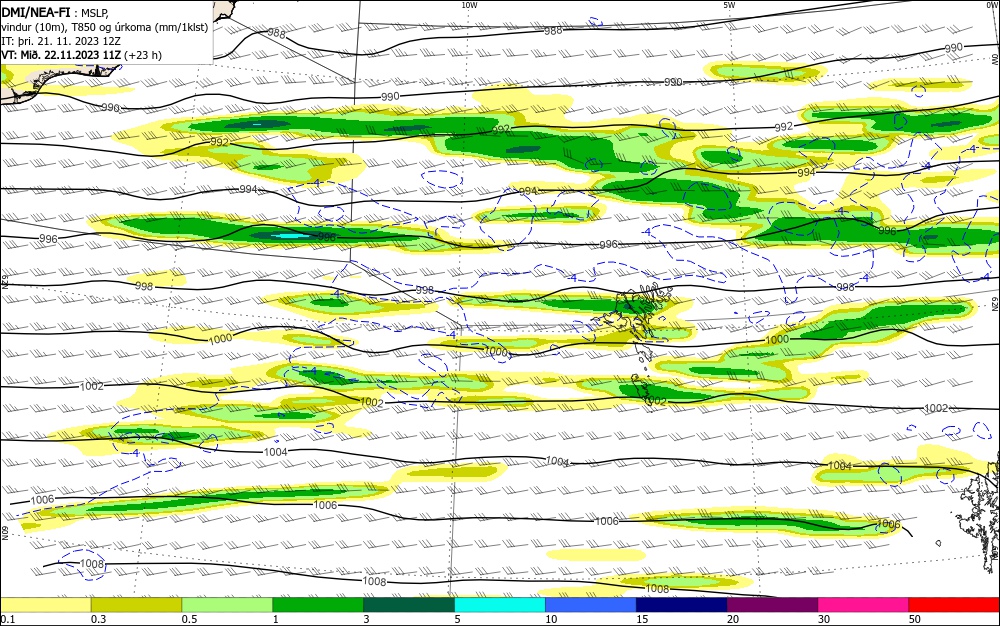Click the '0.1' legend scale value

[8, 619]
